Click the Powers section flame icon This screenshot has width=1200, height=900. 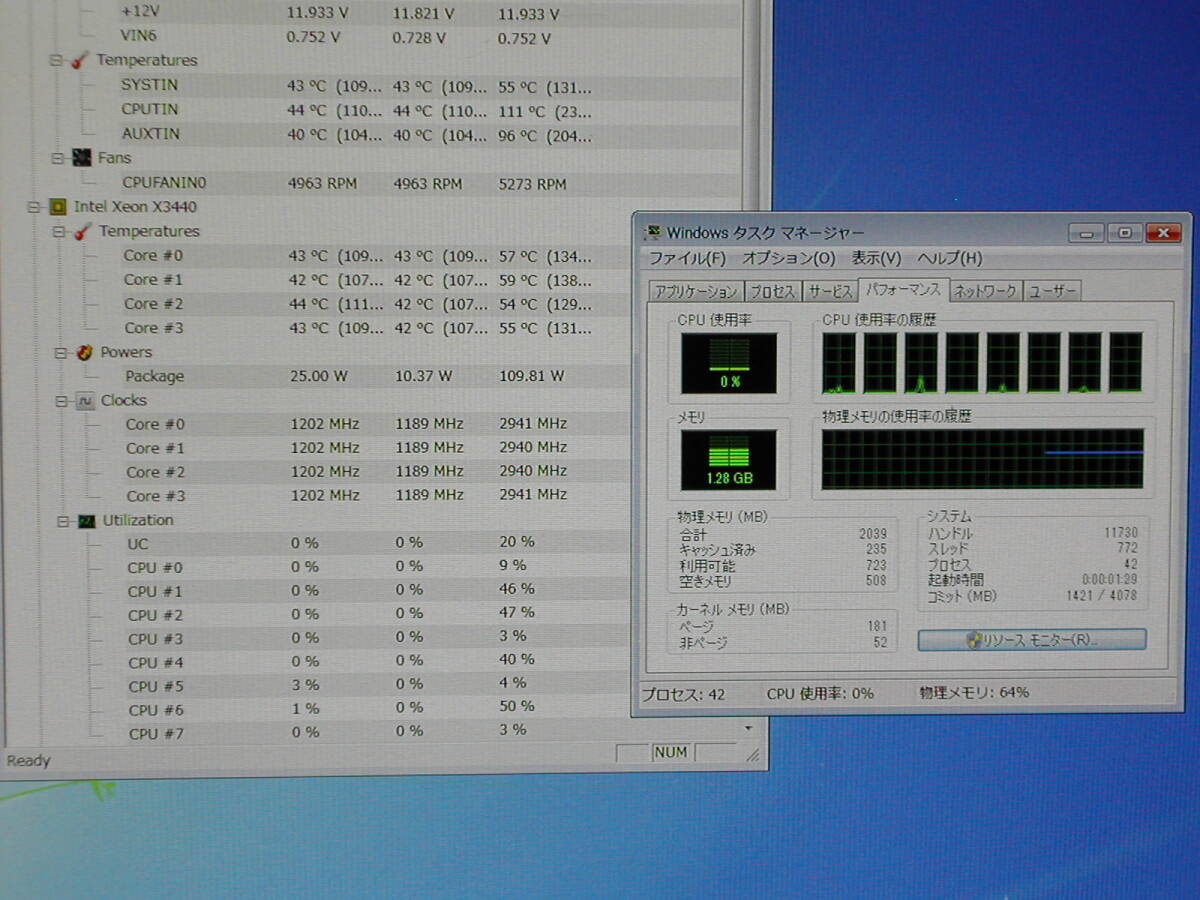pyautogui.click(x=86, y=352)
